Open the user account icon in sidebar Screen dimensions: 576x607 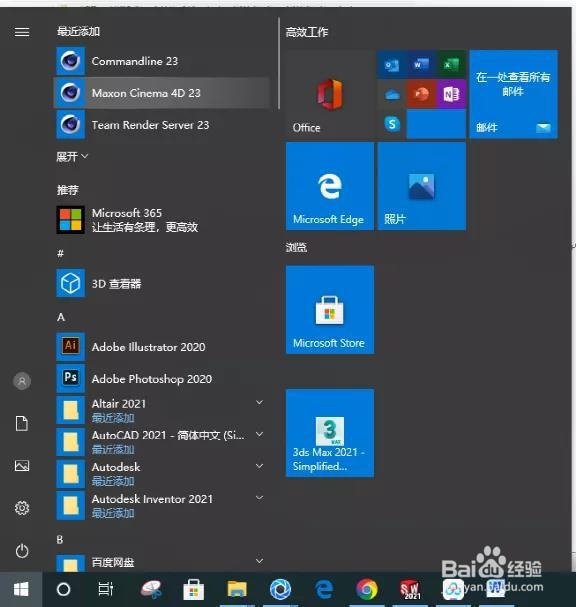coord(22,381)
